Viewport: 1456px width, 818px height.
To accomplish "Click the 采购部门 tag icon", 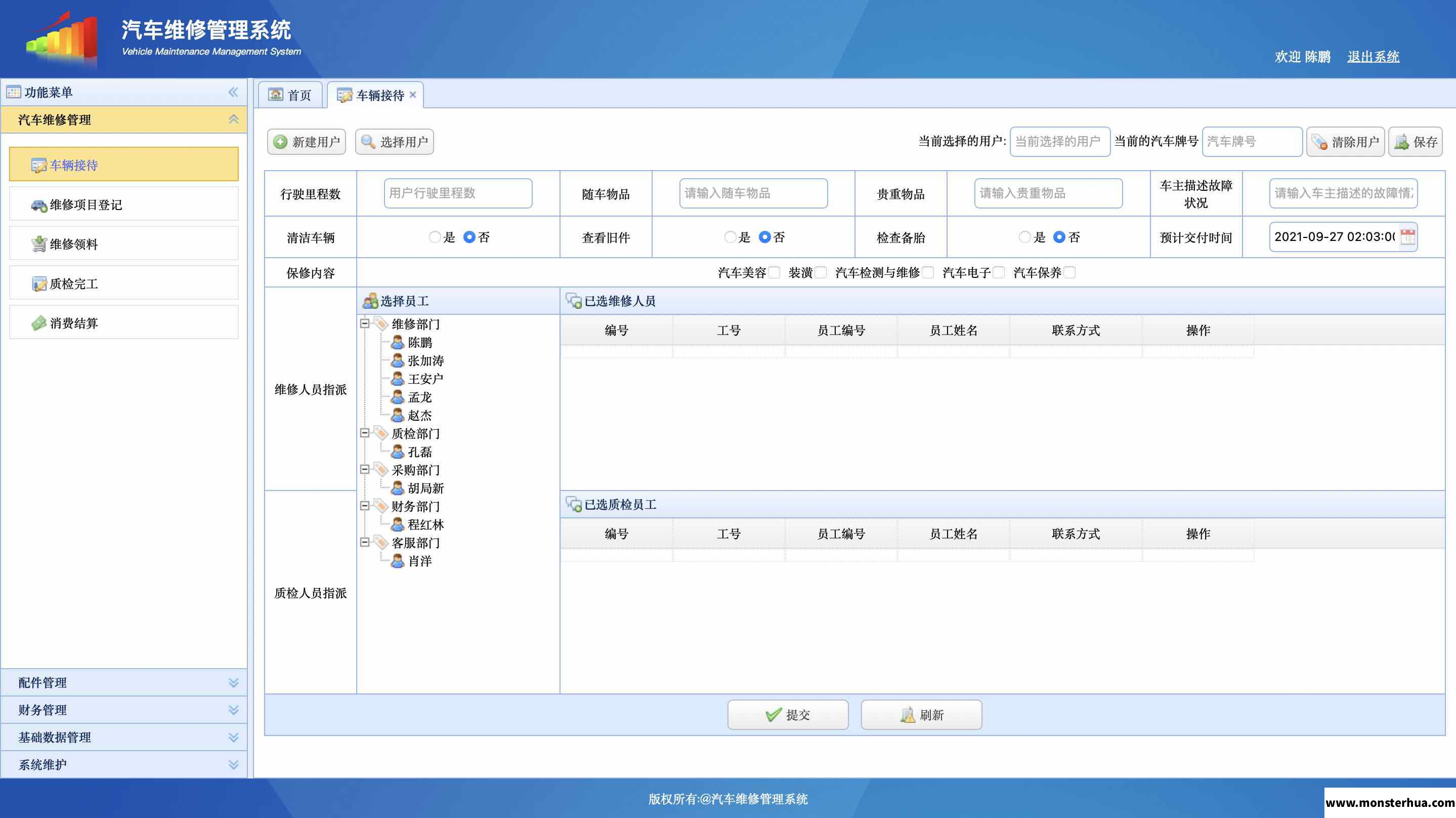I will coord(381,470).
